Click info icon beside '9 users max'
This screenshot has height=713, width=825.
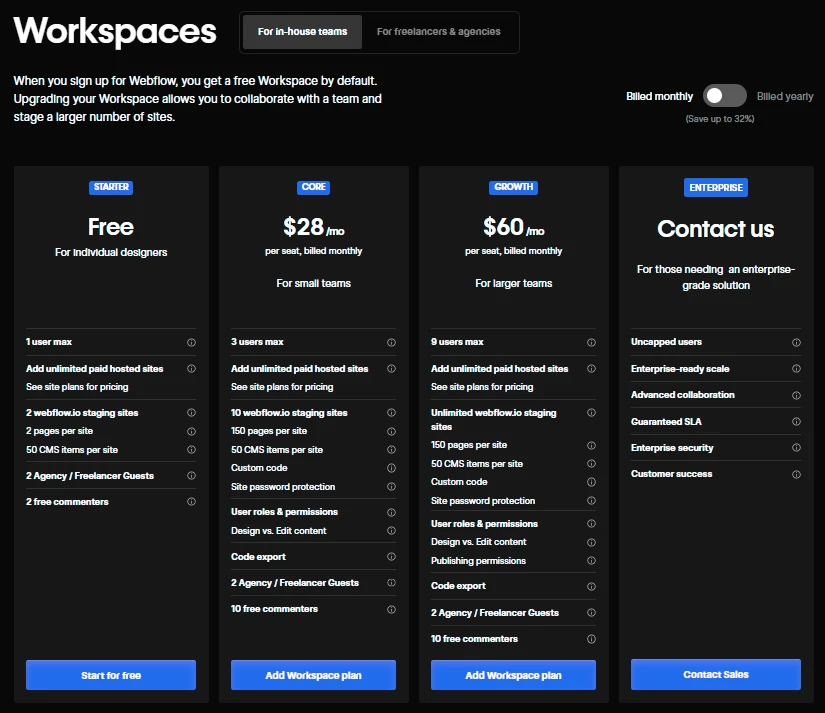click(x=591, y=342)
